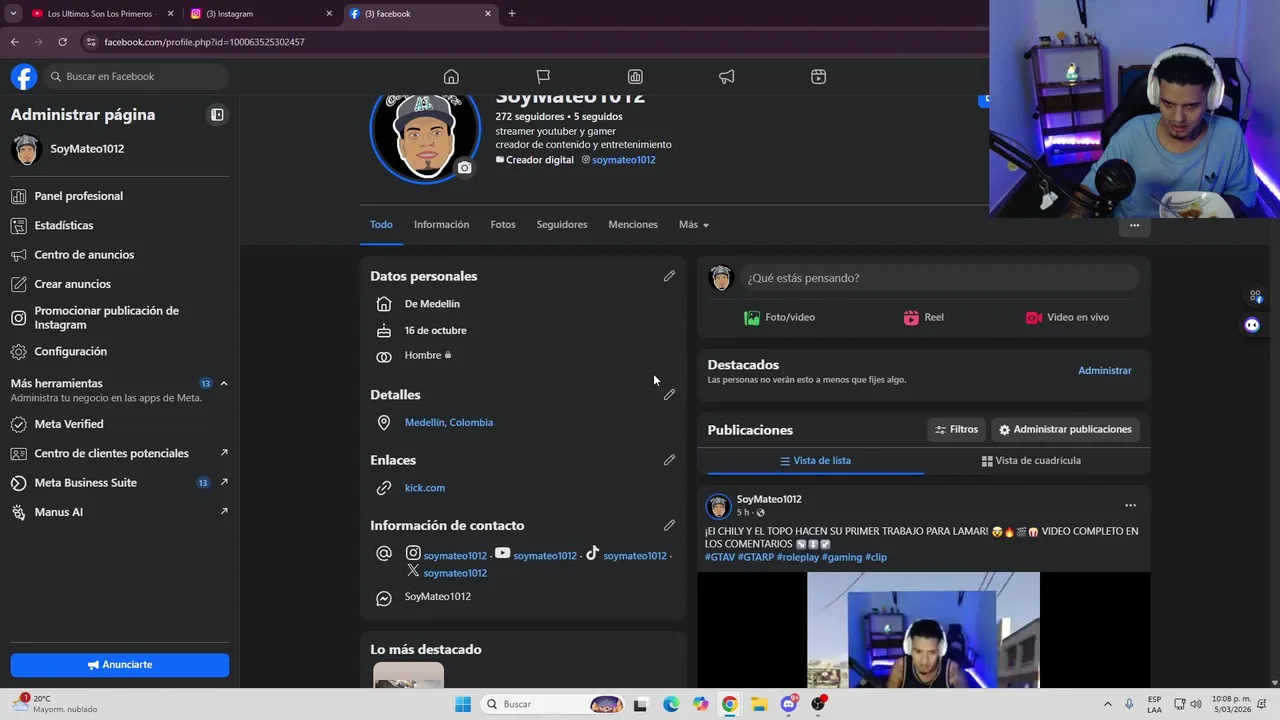1280x720 pixels.
Task: Select Vista de lista view
Action: pyautogui.click(x=815, y=461)
